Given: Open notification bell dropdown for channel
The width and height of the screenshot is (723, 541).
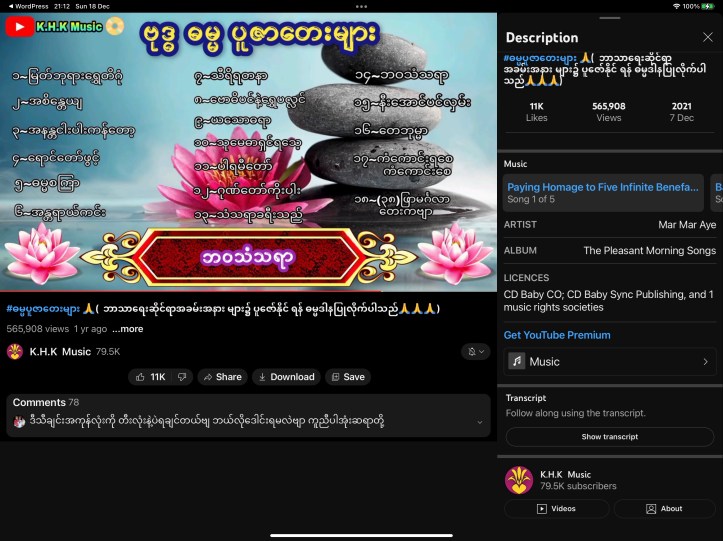Looking at the screenshot, I should point(476,351).
